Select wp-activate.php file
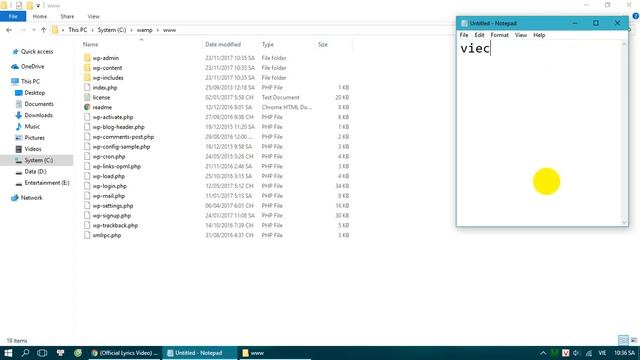Viewport: 640px width, 360px height. coord(113,117)
